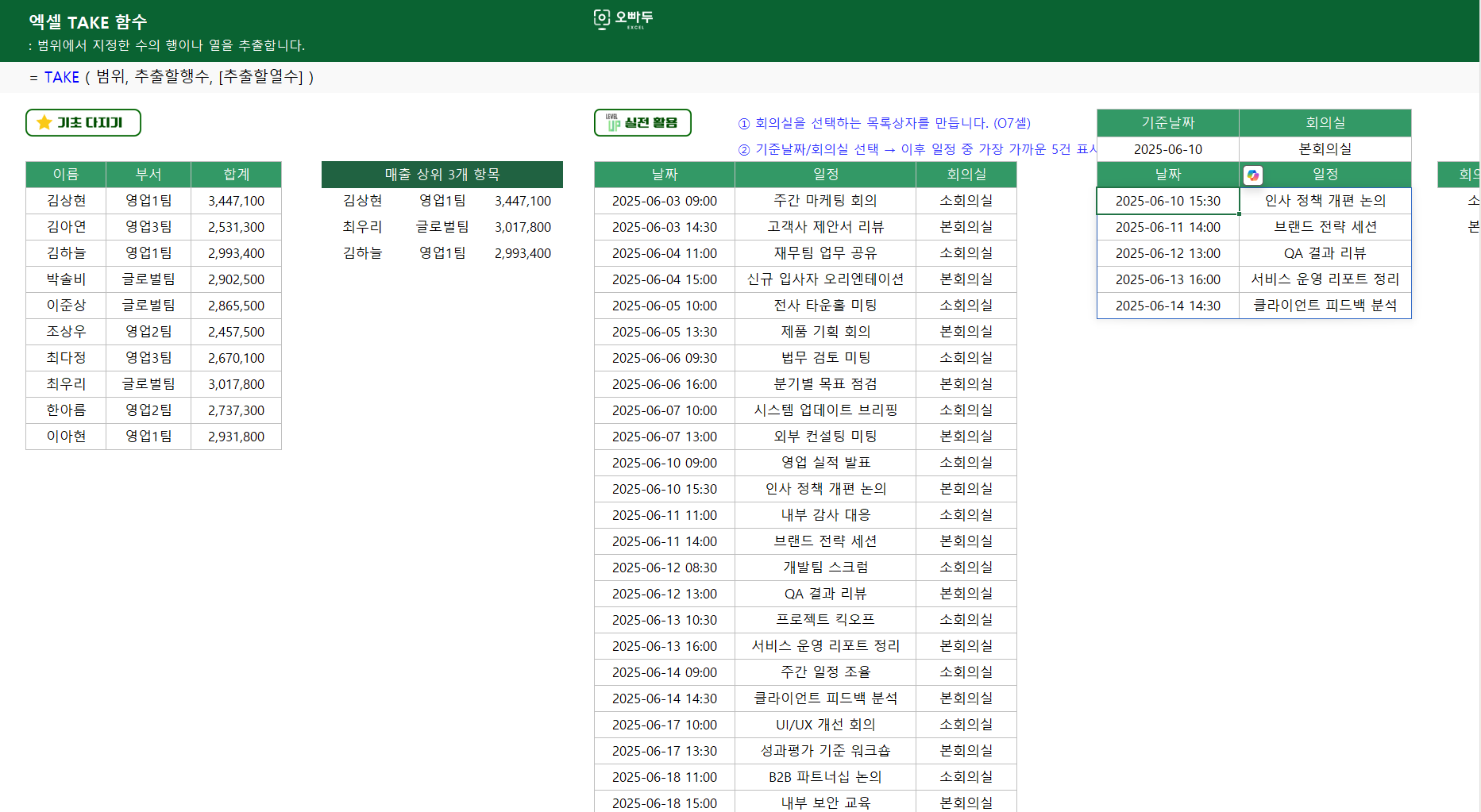This screenshot has width=1481, height=812.
Task: Click the 매출 상위 3개 항목 header
Action: pos(442,175)
